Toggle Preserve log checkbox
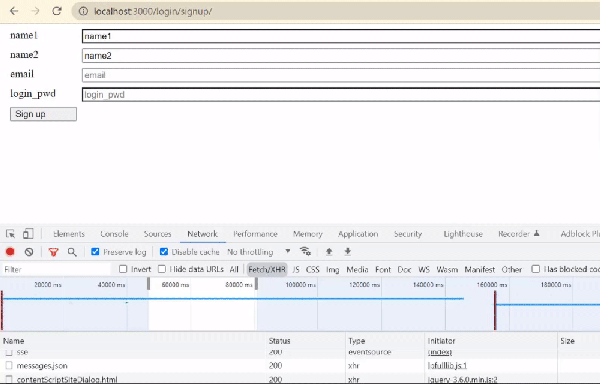 (x=95, y=252)
